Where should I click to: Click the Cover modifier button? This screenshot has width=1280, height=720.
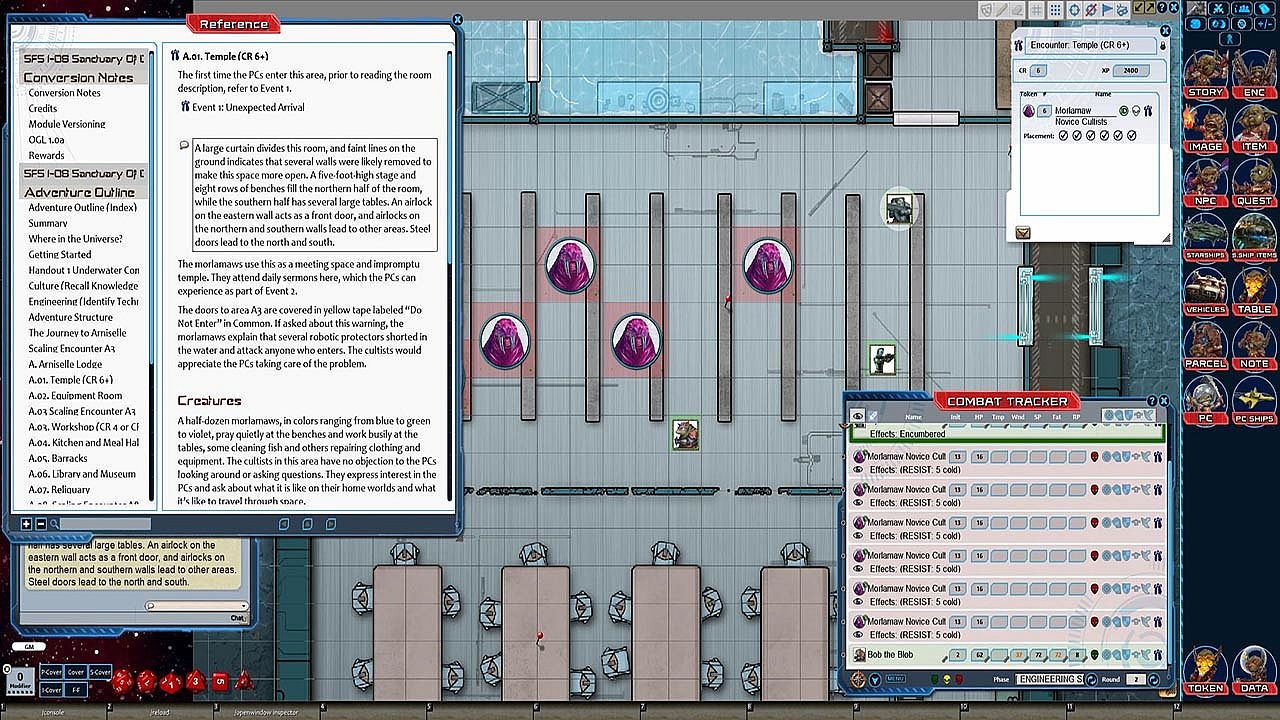[75, 672]
